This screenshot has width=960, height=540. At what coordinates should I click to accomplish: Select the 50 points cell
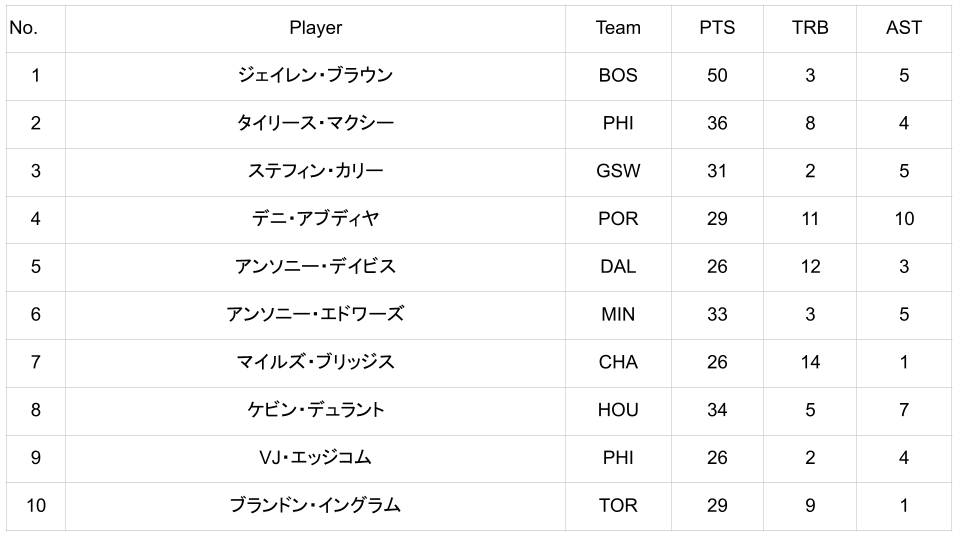(716, 76)
